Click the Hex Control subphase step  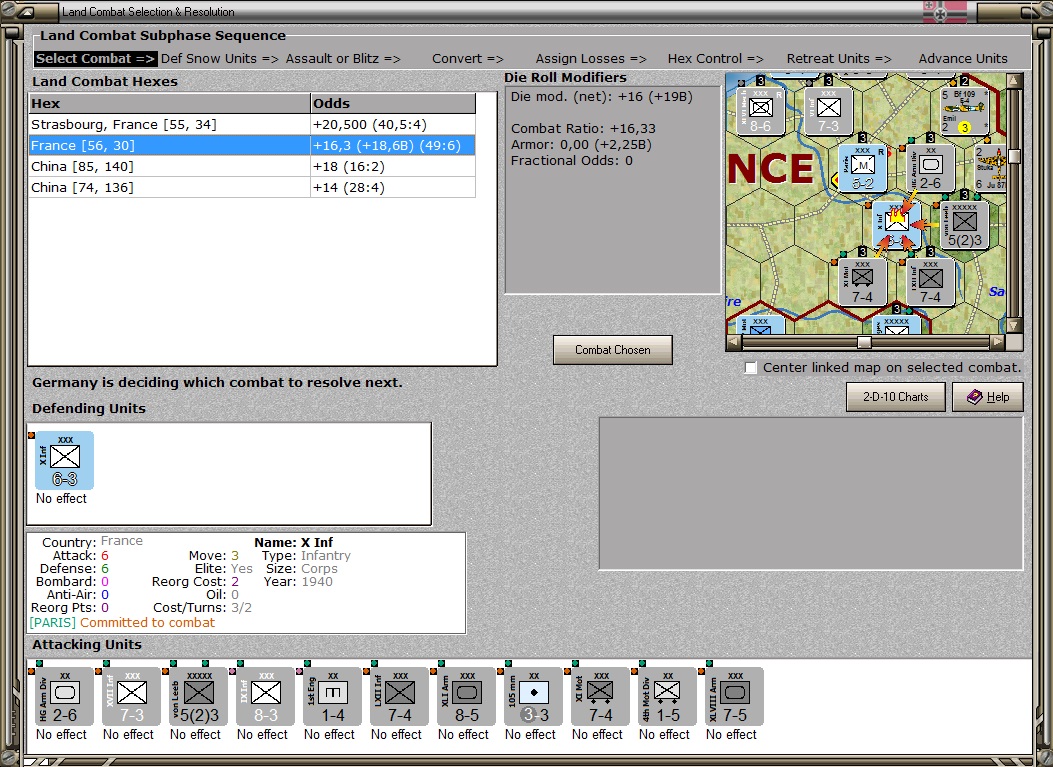point(715,58)
